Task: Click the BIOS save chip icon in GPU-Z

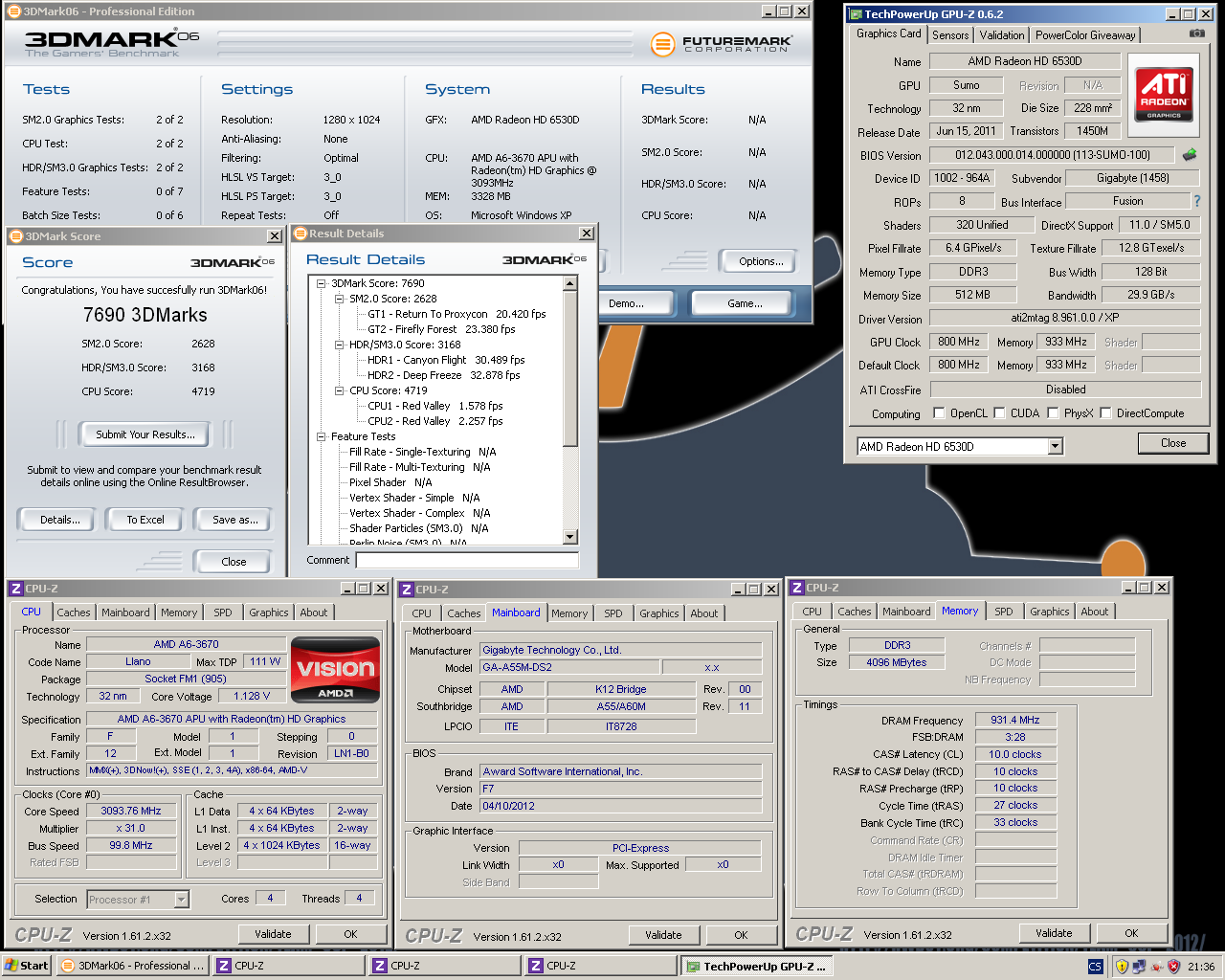Action: tap(1190, 154)
